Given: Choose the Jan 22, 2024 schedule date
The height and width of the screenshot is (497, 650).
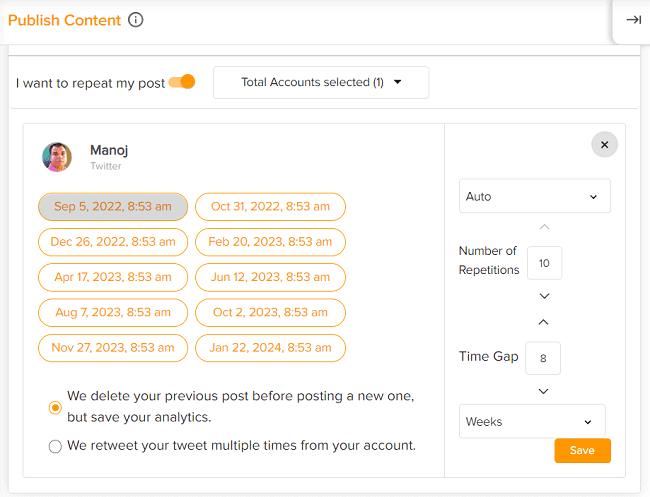Looking at the screenshot, I should 270,348.
